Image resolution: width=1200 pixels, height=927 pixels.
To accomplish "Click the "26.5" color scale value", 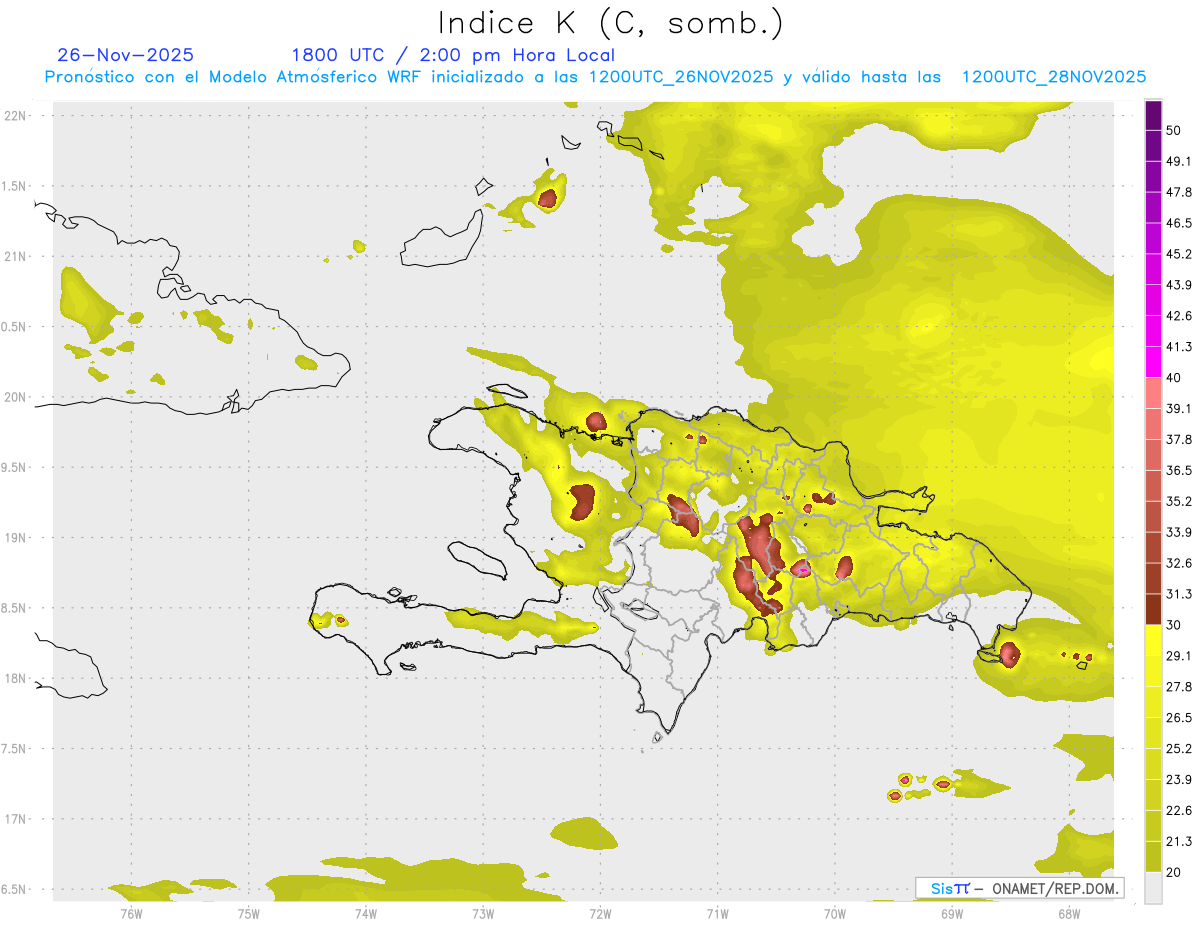I will pyautogui.click(x=1179, y=718).
